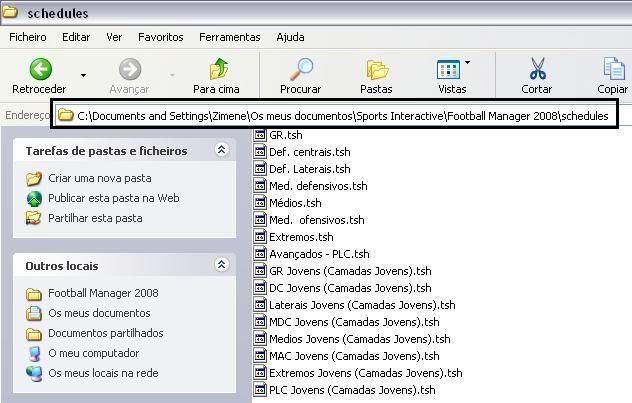Image resolution: width=632 pixels, height=403 pixels.
Task: Click the folder icon in address bar
Action: pos(65,115)
